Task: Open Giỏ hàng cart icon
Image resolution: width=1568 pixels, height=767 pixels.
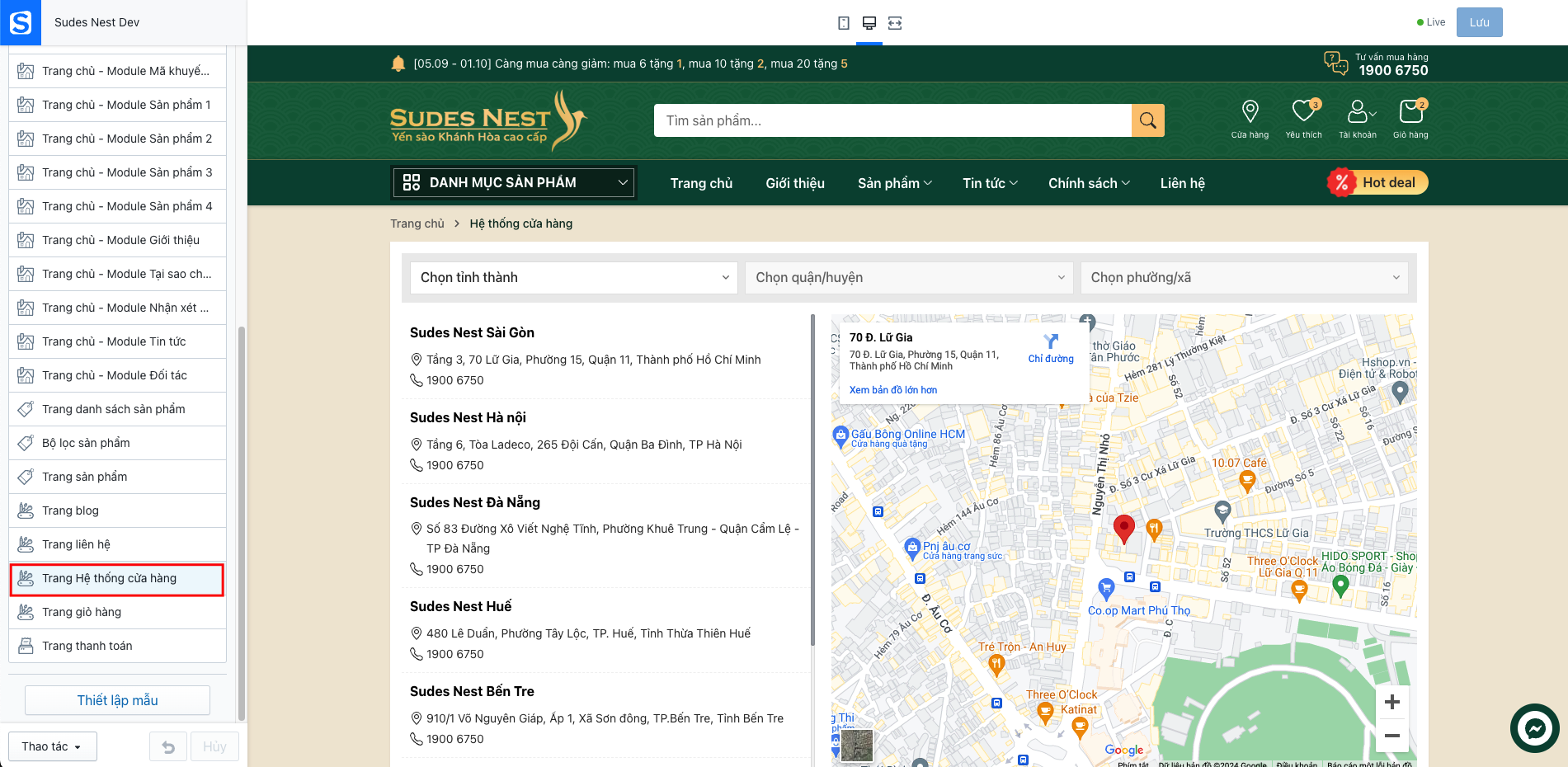Action: [x=1411, y=111]
